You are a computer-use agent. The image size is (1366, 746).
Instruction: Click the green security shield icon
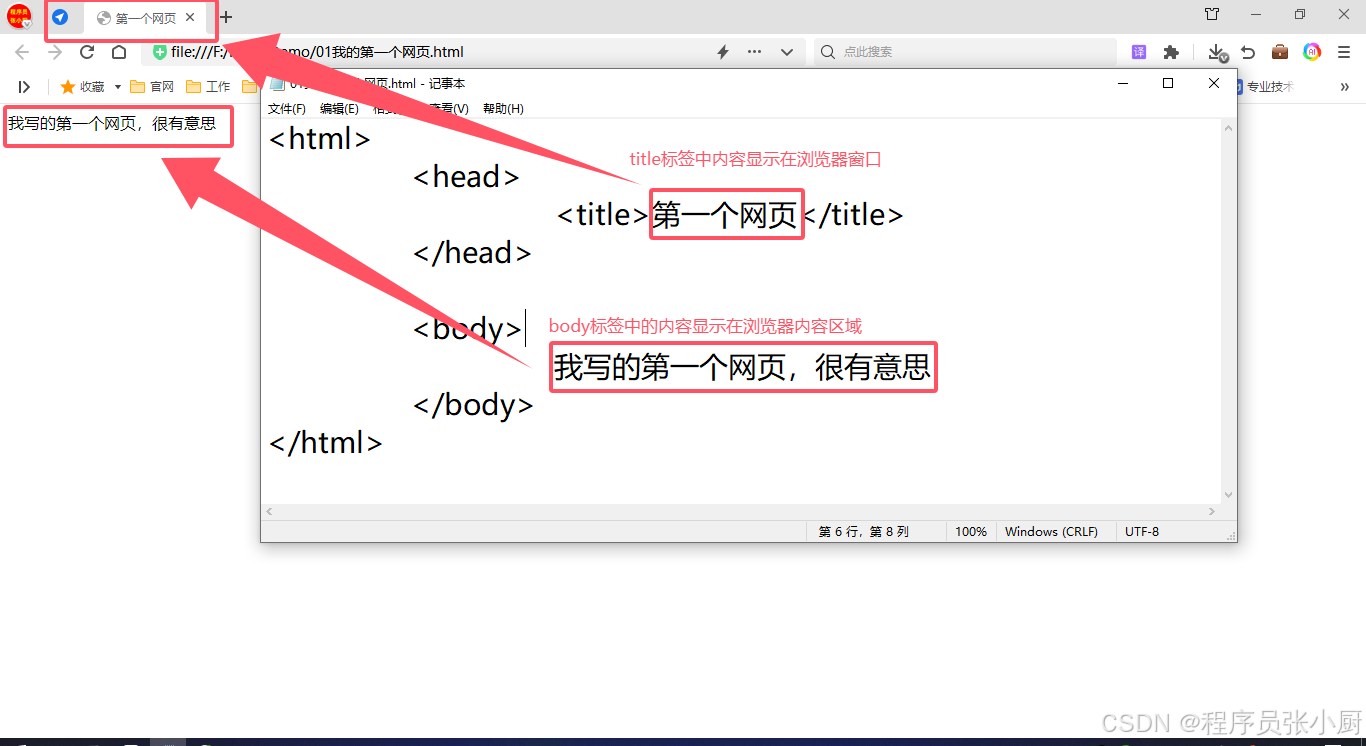coord(160,52)
